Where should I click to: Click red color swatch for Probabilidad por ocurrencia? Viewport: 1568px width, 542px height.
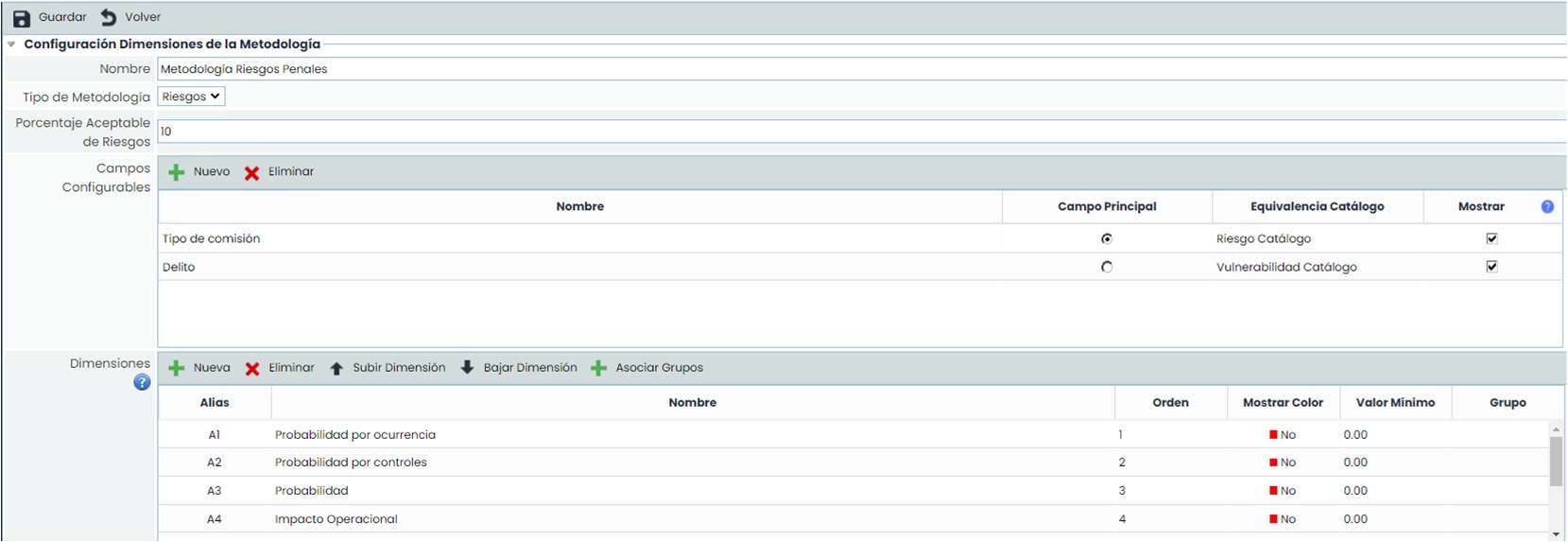coord(1273,435)
